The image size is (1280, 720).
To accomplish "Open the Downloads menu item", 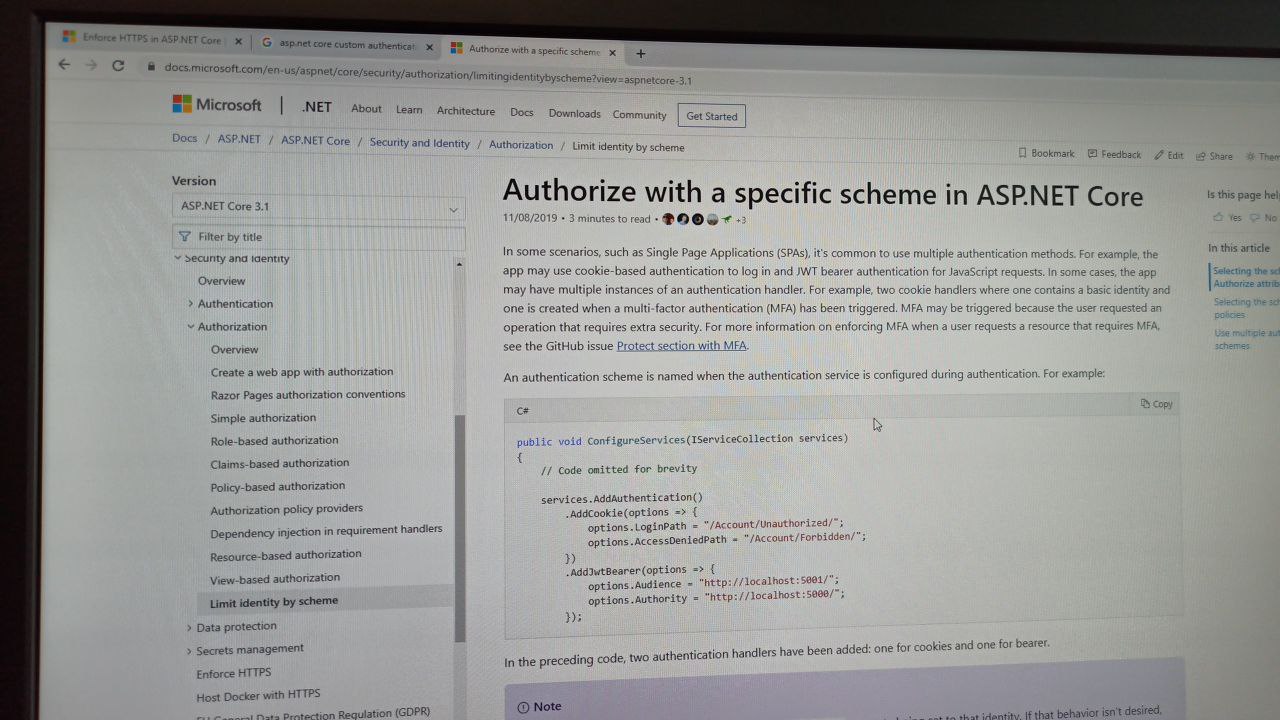I will click(x=575, y=113).
